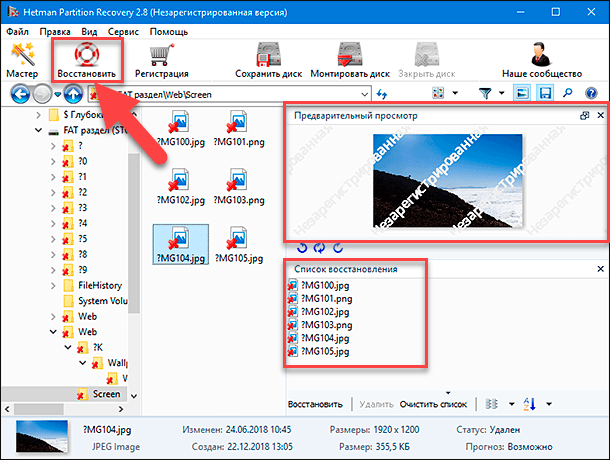Image resolution: width=610 pixels, height=460 pixels.
Task: Open the filter dropdown arrow
Action: (x=501, y=93)
